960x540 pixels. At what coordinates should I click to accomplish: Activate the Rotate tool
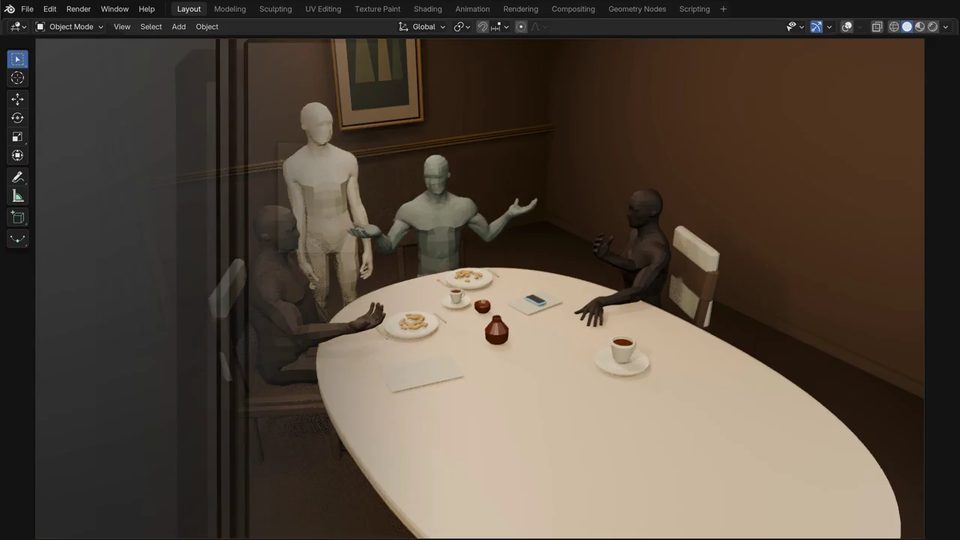(17, 118)
